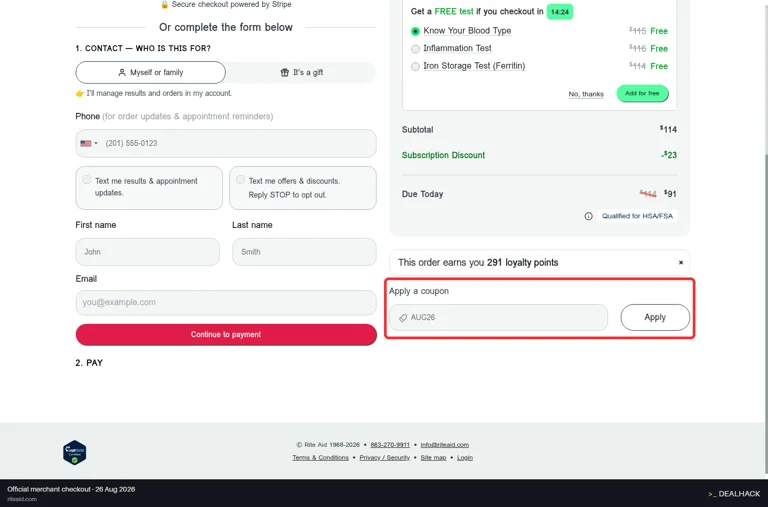
Task: Select Inflammation Test radio button
Action: point(415,48)
